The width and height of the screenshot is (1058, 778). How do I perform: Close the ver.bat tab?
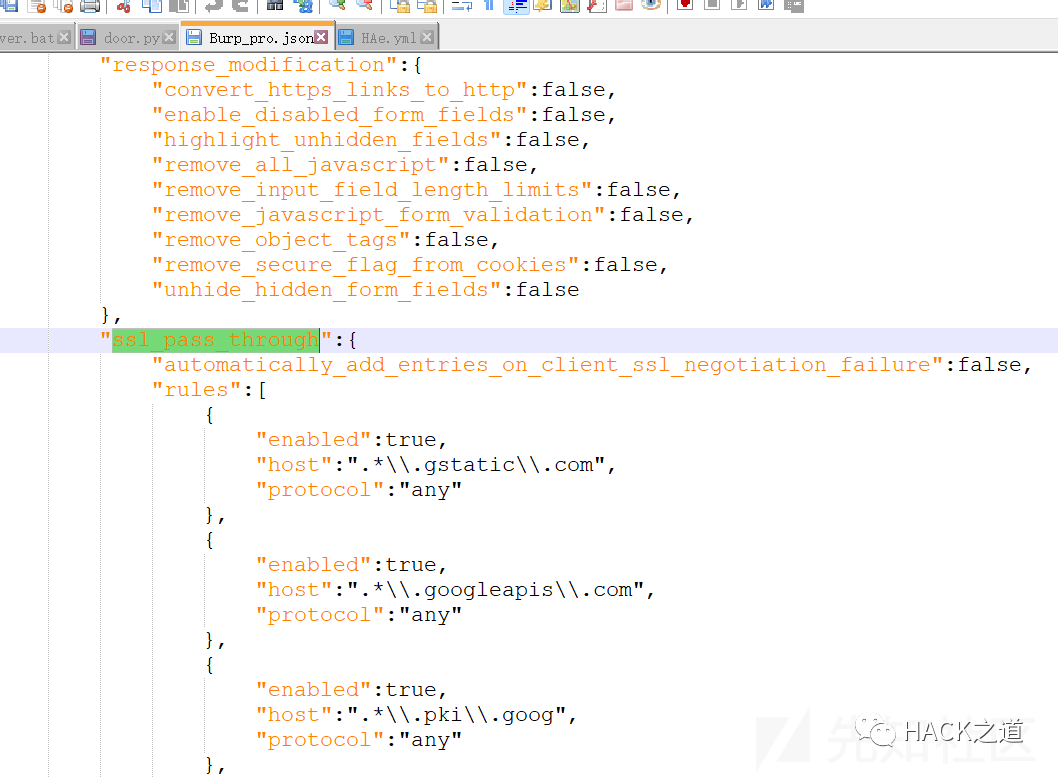tap(64, 38)
